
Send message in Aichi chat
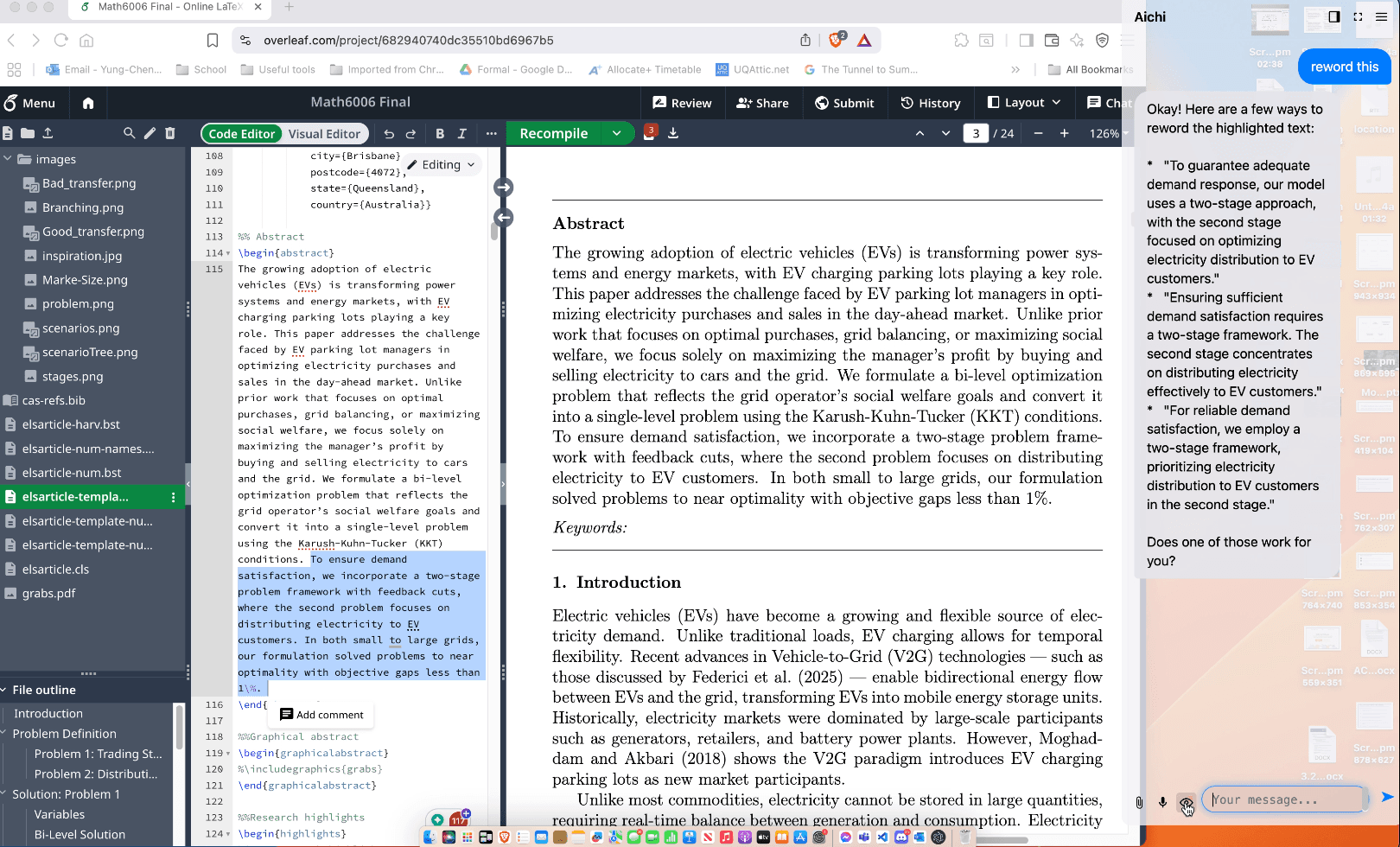pyautogui.click(x=1387, y=797)
